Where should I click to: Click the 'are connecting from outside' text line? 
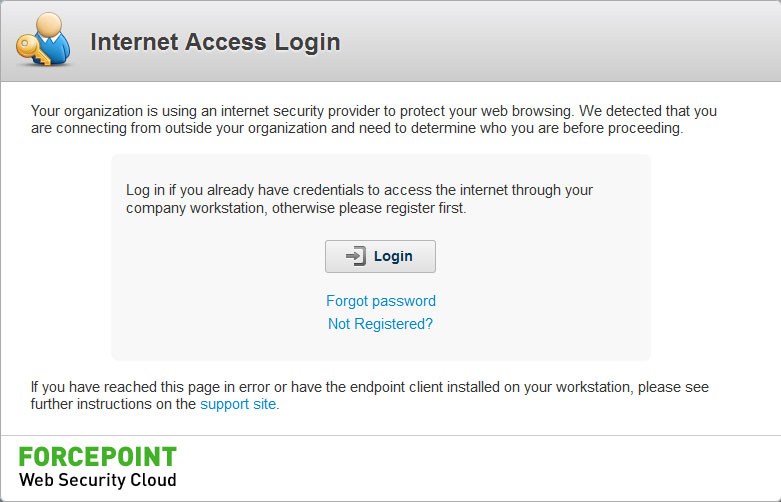click(x=357, y=128)
